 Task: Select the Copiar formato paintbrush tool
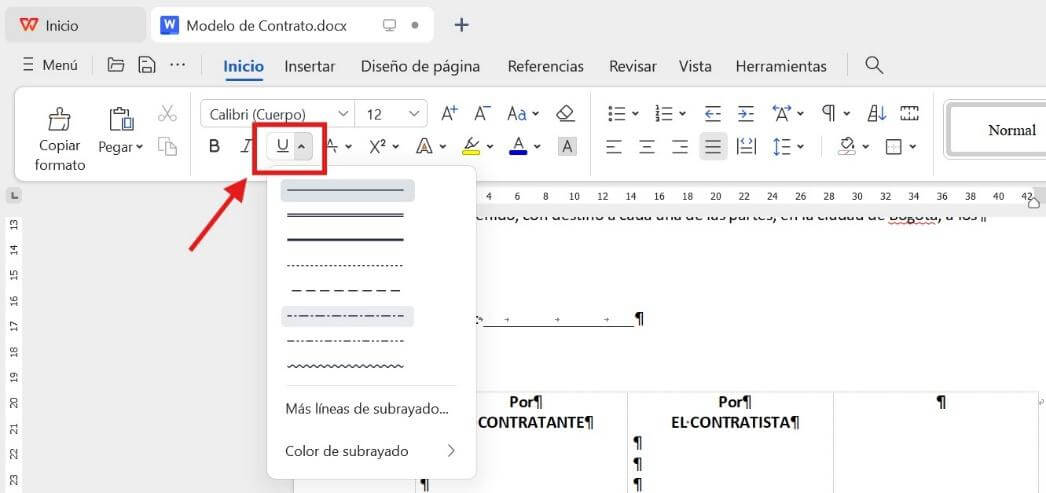click(x=59, y=119)
